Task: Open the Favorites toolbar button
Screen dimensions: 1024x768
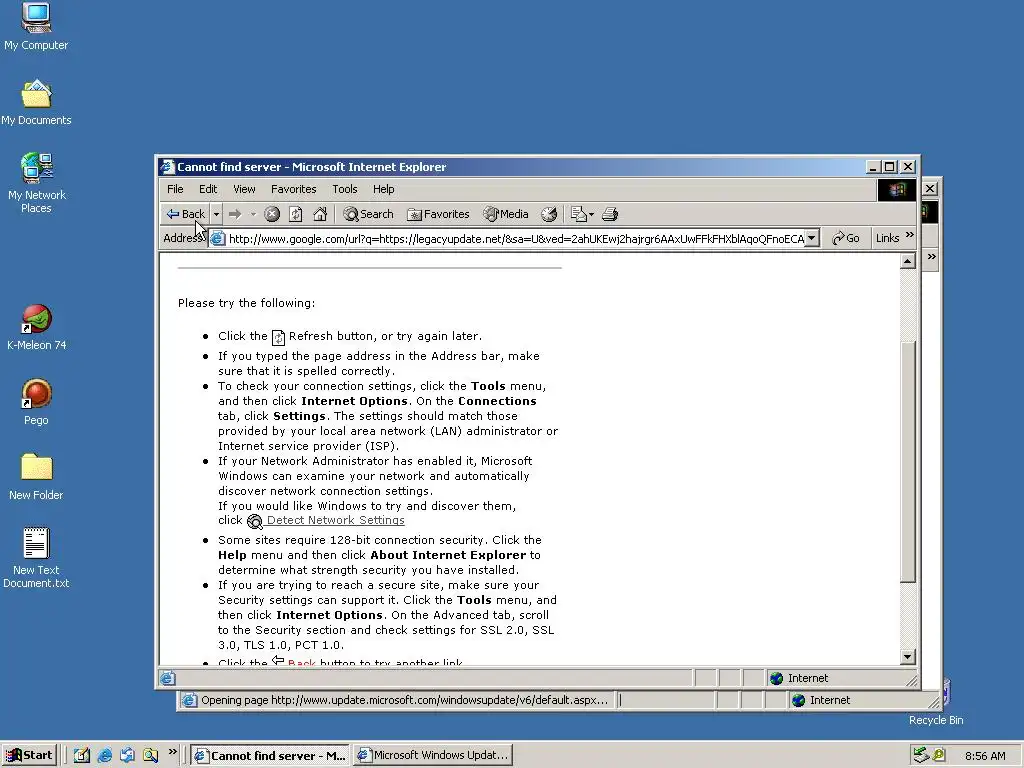Action: click(x=438, y=214)
